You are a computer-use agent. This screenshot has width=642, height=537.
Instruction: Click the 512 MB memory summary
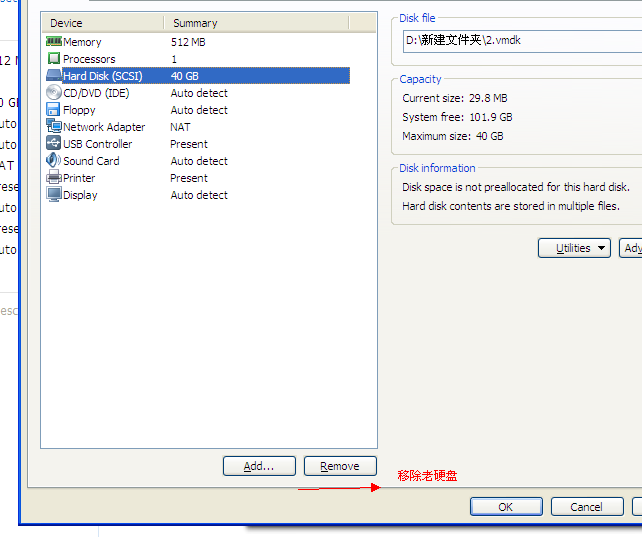188,42
